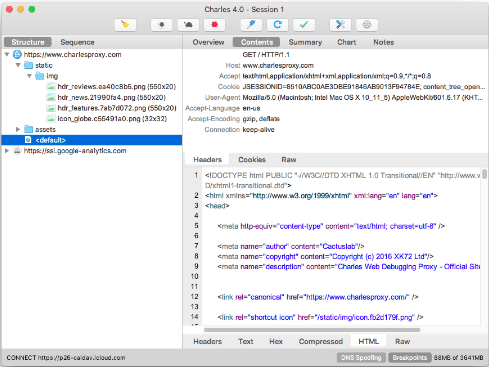This screenshot has width=489, height=367.
Task: Click the Repeat request refresh icon
Action: pyautogui.click(x=277, y=25)
